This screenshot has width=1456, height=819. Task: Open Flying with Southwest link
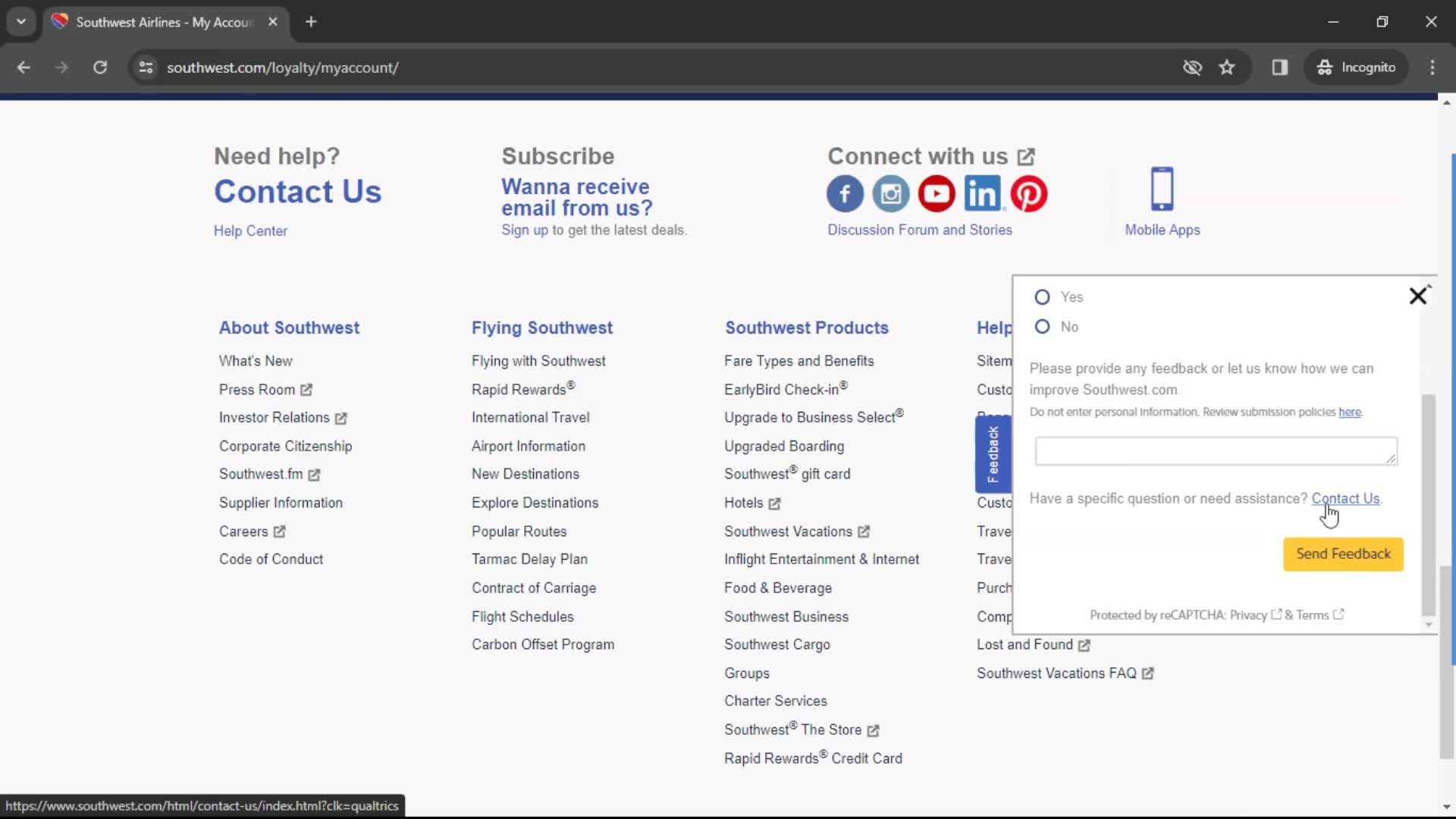point(538,362)
